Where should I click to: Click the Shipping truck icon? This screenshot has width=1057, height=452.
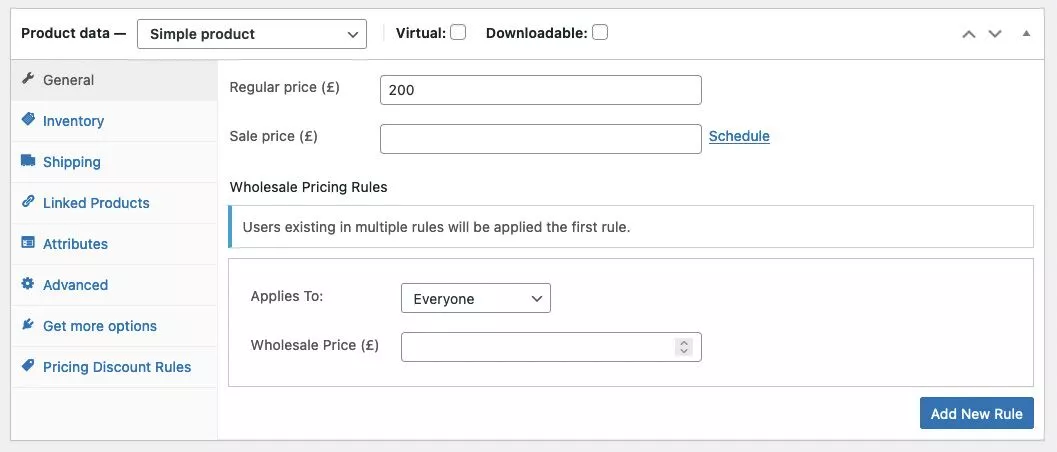(28, 162)
